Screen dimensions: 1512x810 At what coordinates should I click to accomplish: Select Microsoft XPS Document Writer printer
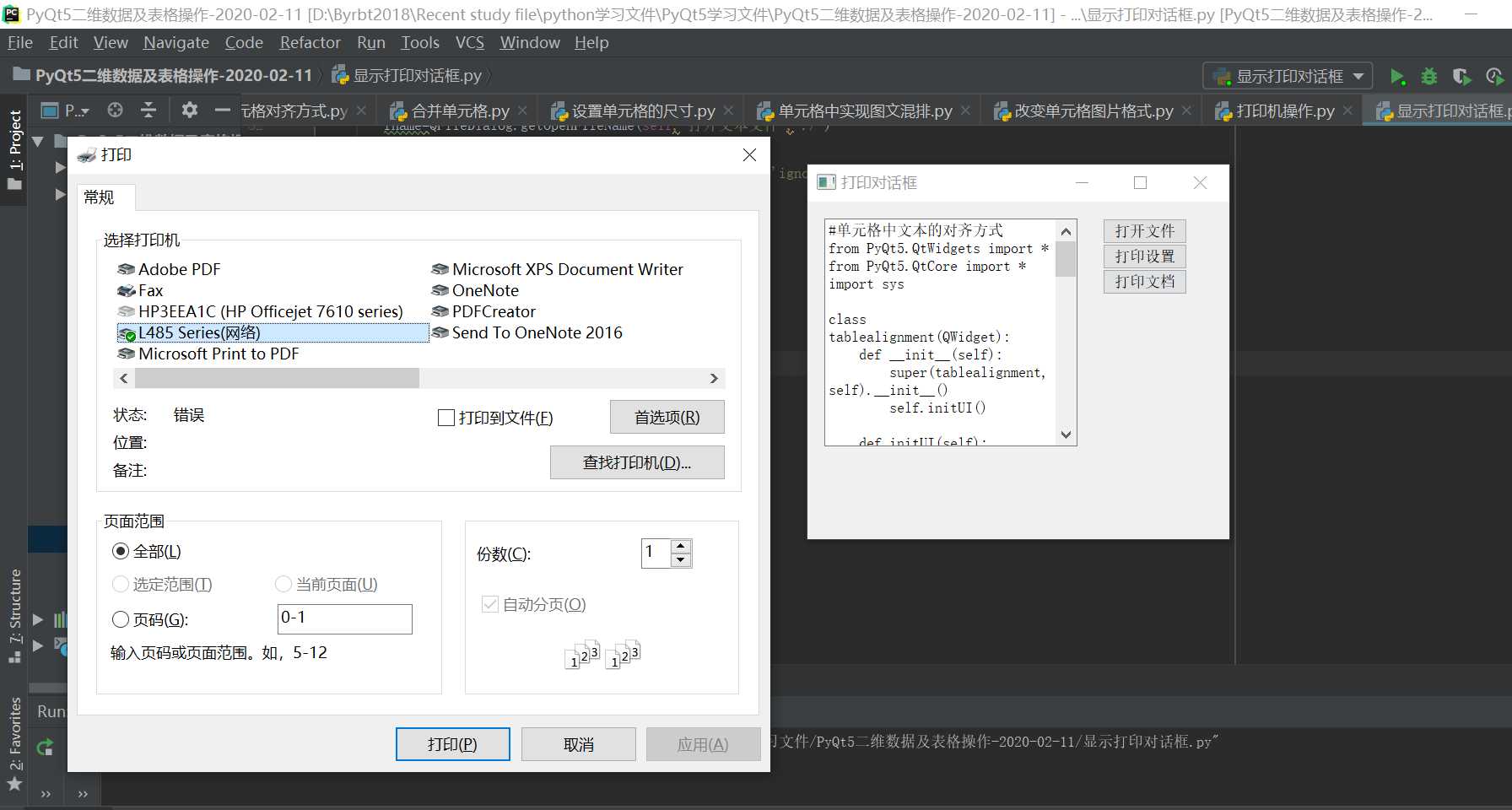[x=557, y=269]
